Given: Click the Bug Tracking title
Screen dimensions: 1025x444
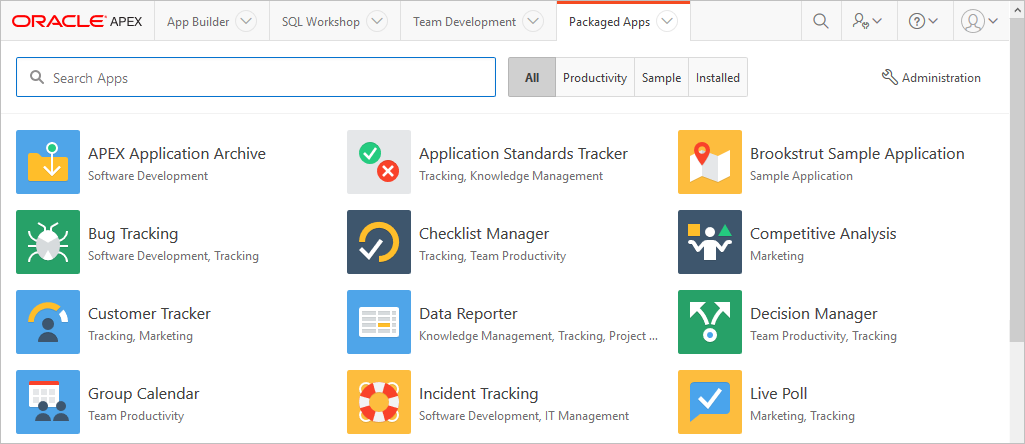Looking at the screenshot, I should tap(133, 233).
